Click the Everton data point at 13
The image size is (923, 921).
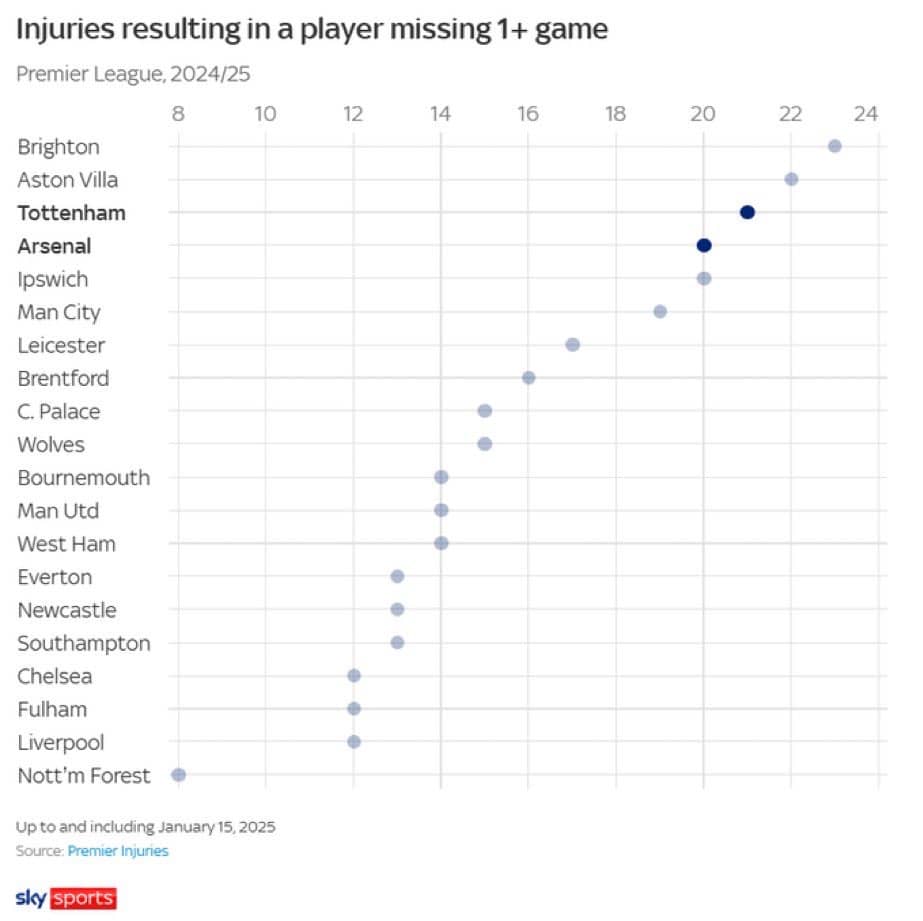point(397,576)
